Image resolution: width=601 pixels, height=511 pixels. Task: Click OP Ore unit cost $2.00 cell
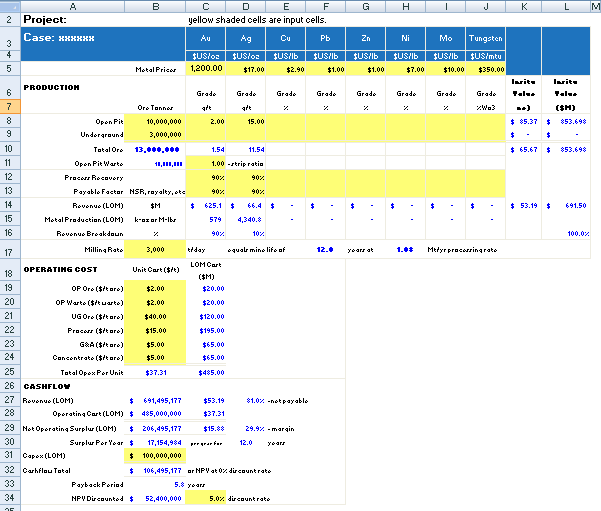155,288
